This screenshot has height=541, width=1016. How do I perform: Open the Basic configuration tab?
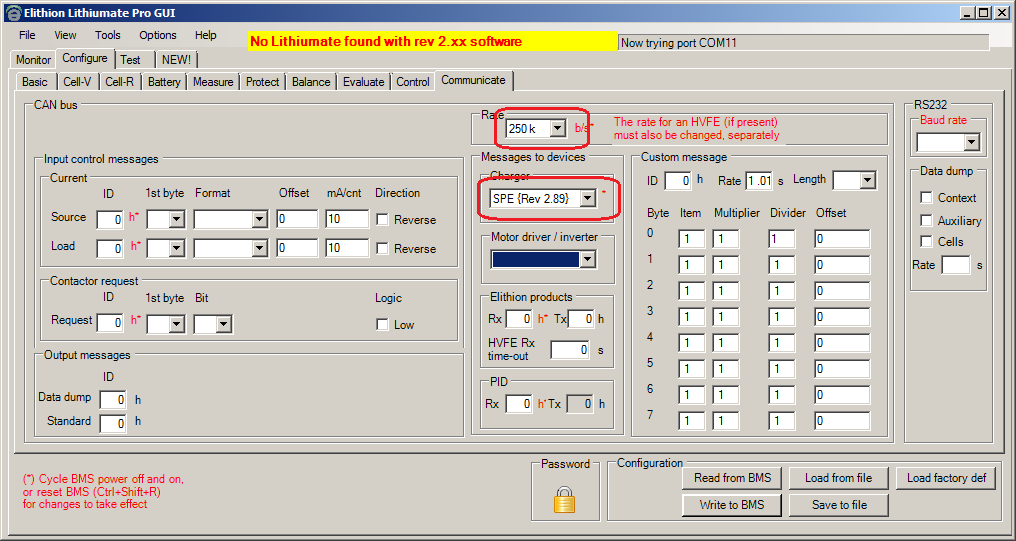[35, 82]
